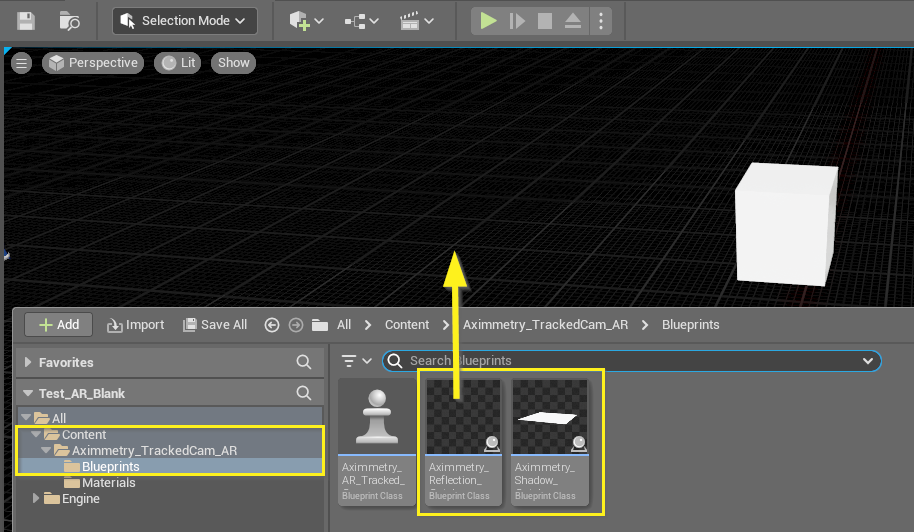914x532 pixels.
Task: Select the Aximmetry_Reflection_ blueprint asset
Action: point(463,443)
